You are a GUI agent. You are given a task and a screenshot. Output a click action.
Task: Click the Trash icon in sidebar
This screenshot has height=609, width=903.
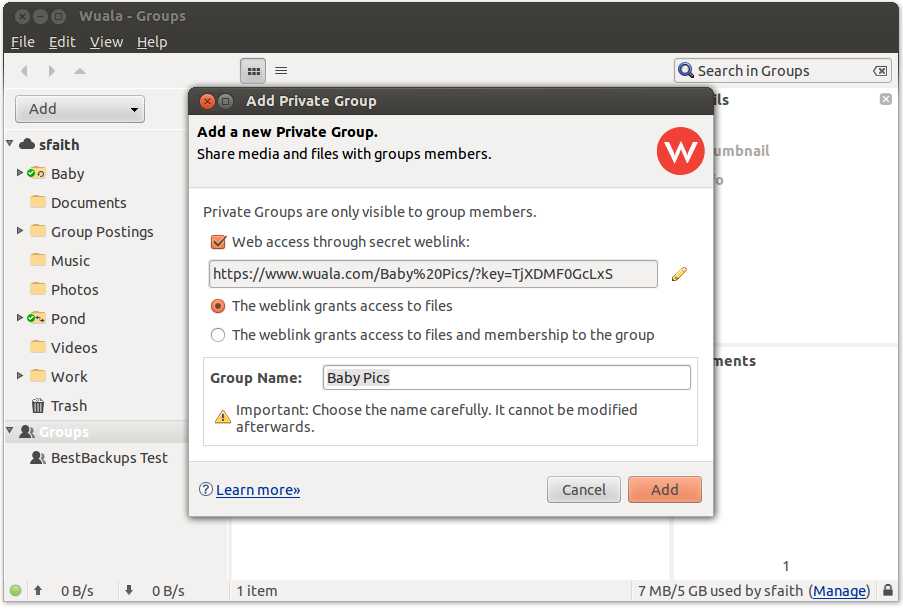[x=38, y=406]
